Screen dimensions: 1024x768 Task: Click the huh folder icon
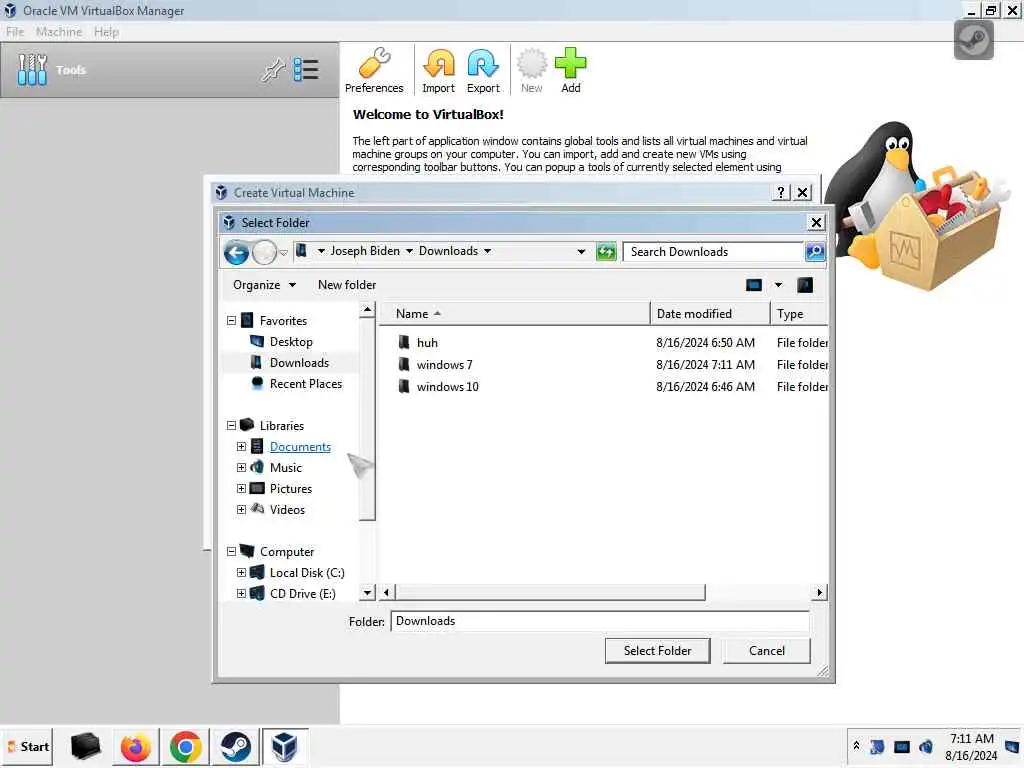(x=404, y=342)
